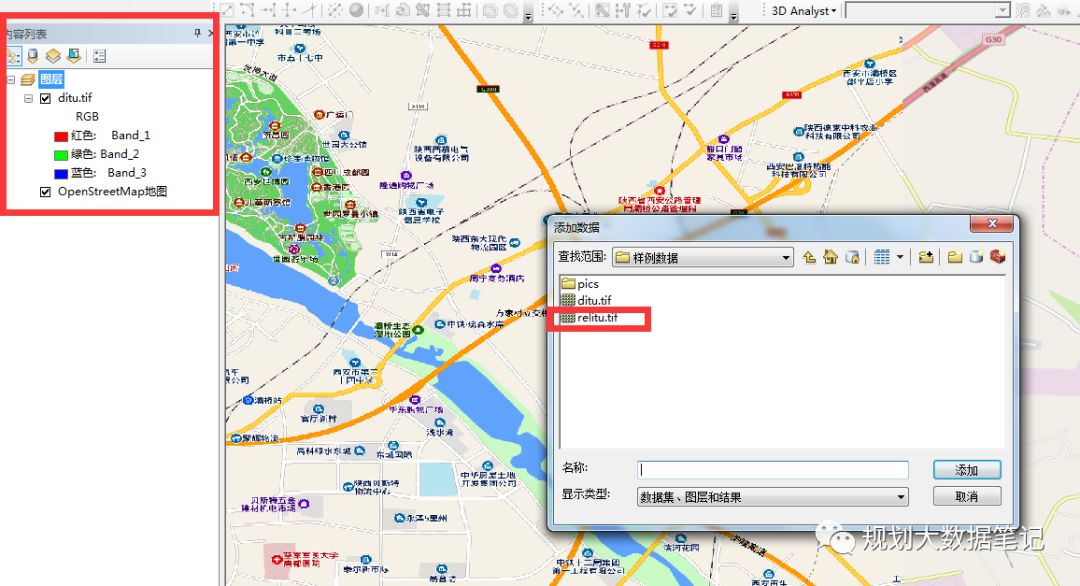The image size is (1080, 586).
Task: Open the table of contents options icon
Action: click(99, 56)
